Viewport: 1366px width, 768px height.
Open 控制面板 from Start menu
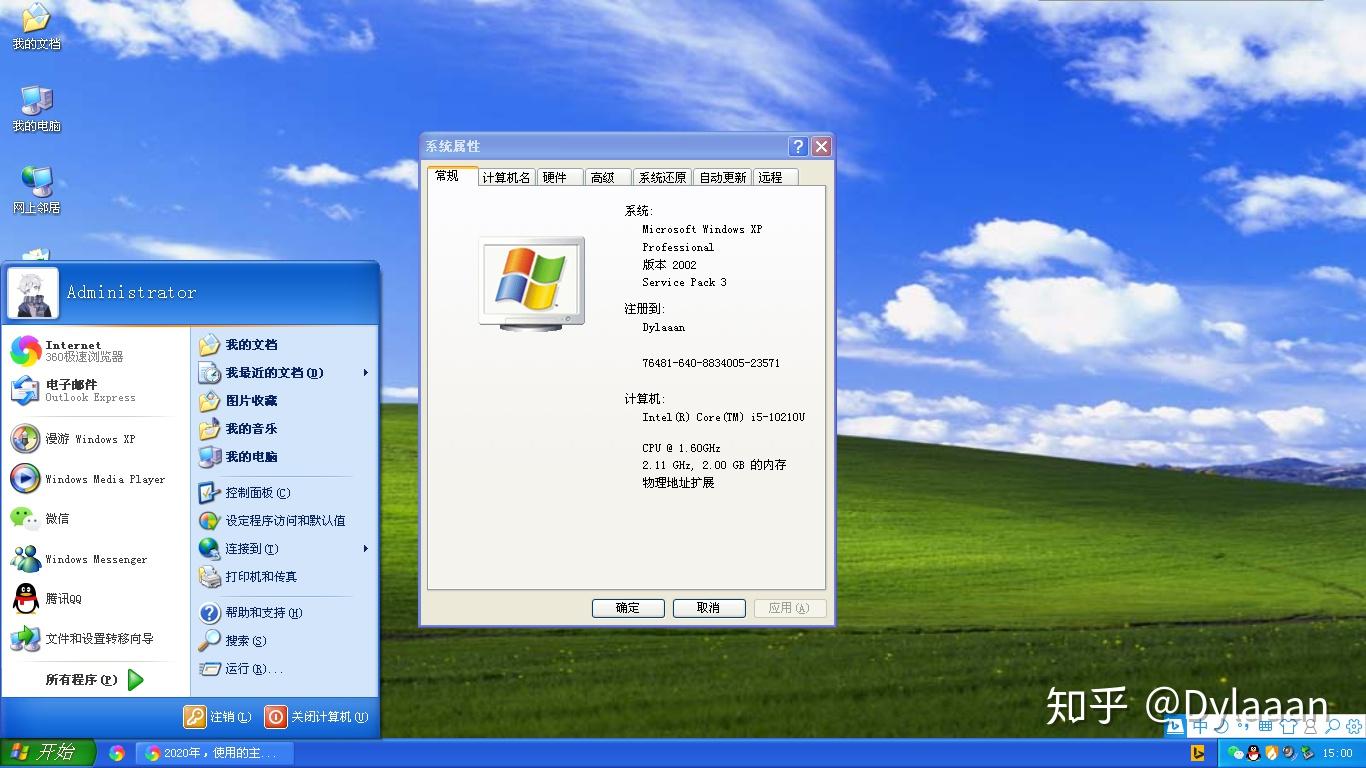coord(284,493)
